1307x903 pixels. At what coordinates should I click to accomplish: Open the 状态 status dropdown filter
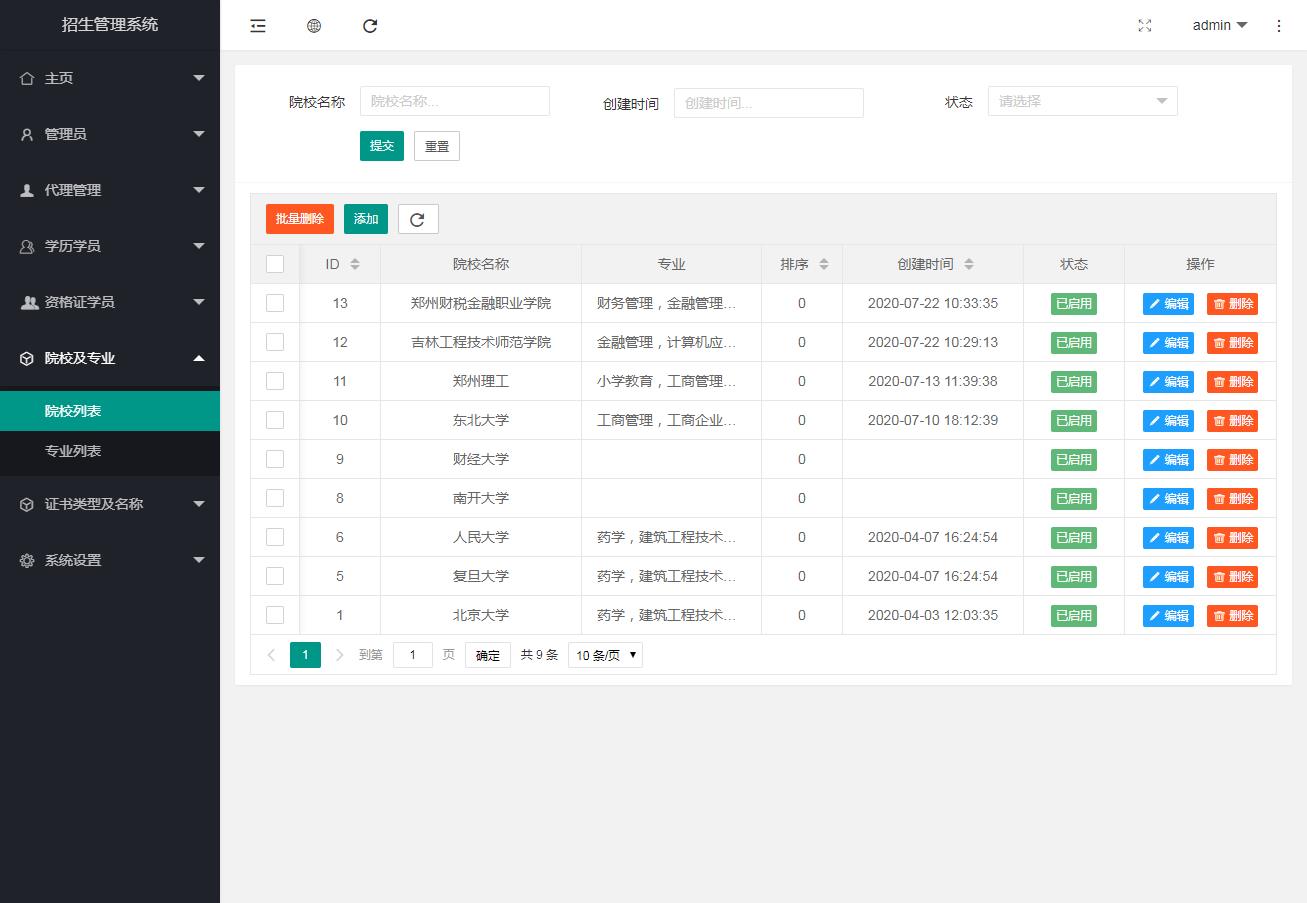[x=1082, y=101]
